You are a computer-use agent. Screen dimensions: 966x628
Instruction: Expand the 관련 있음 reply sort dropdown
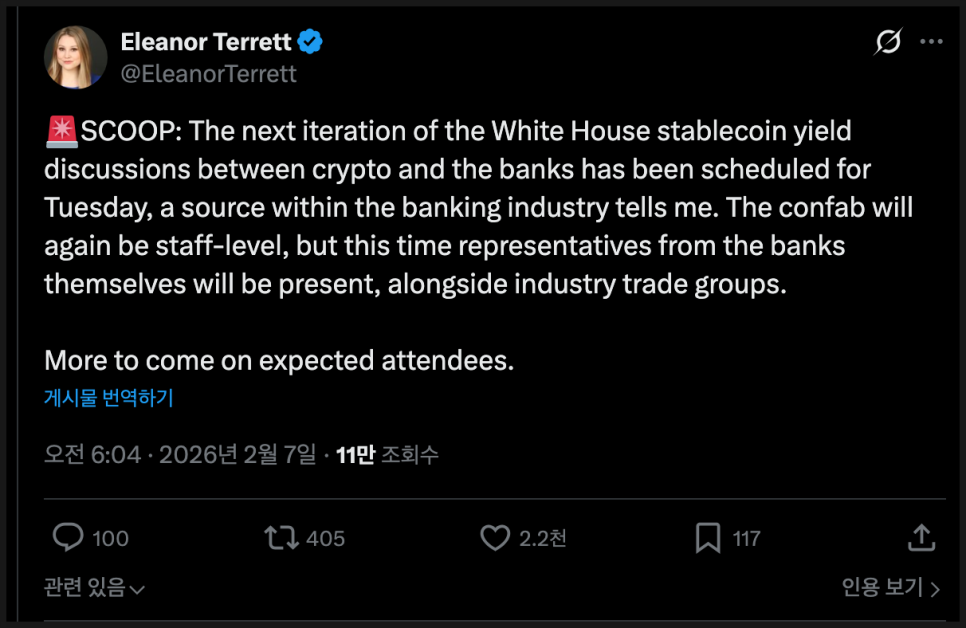[95, 588]
